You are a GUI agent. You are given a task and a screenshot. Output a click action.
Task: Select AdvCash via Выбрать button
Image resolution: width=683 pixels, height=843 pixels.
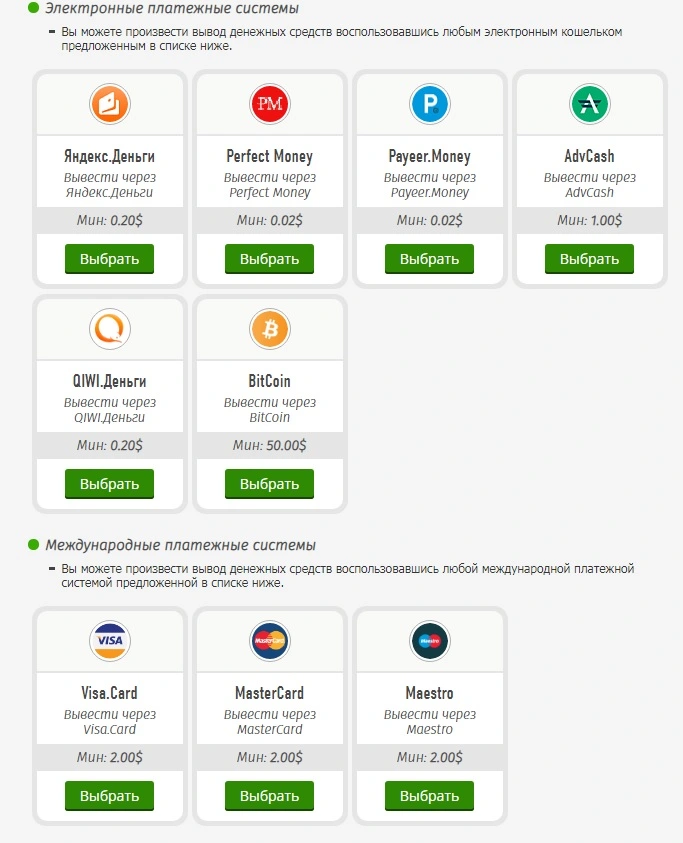(589, 259)
